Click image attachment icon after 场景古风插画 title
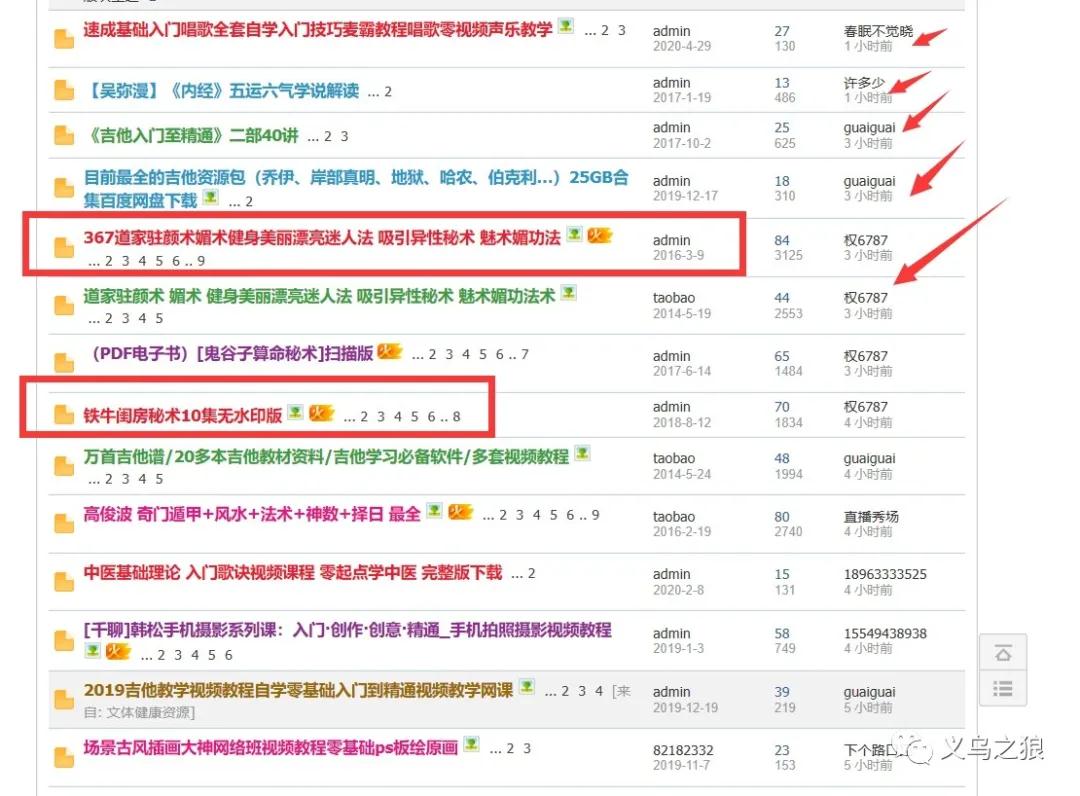Image resolution: width=1080 pixels, height=796 pixels. (471, 745)
